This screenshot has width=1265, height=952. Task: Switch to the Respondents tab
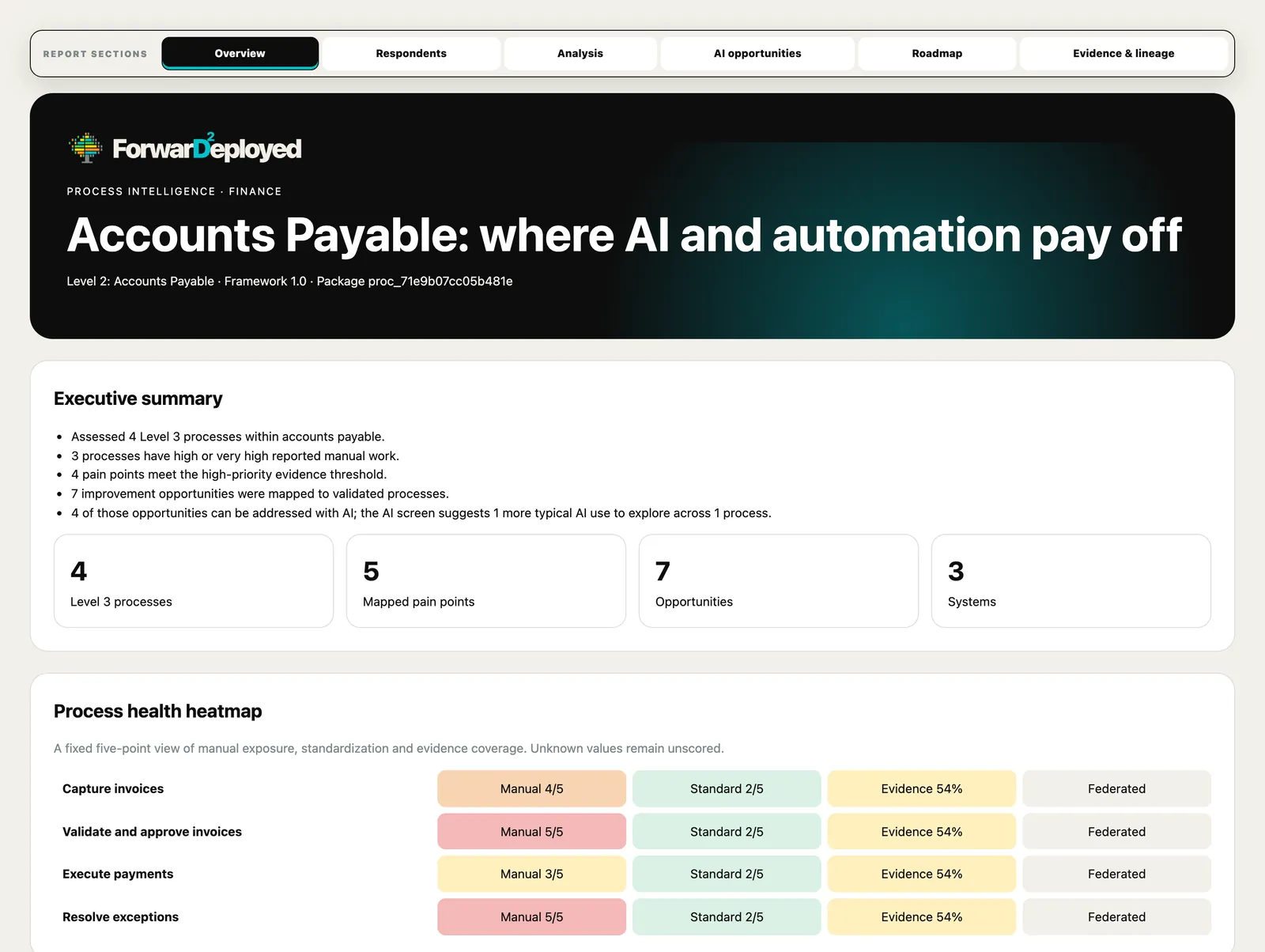pyautogui.click(x=411, y=53)
